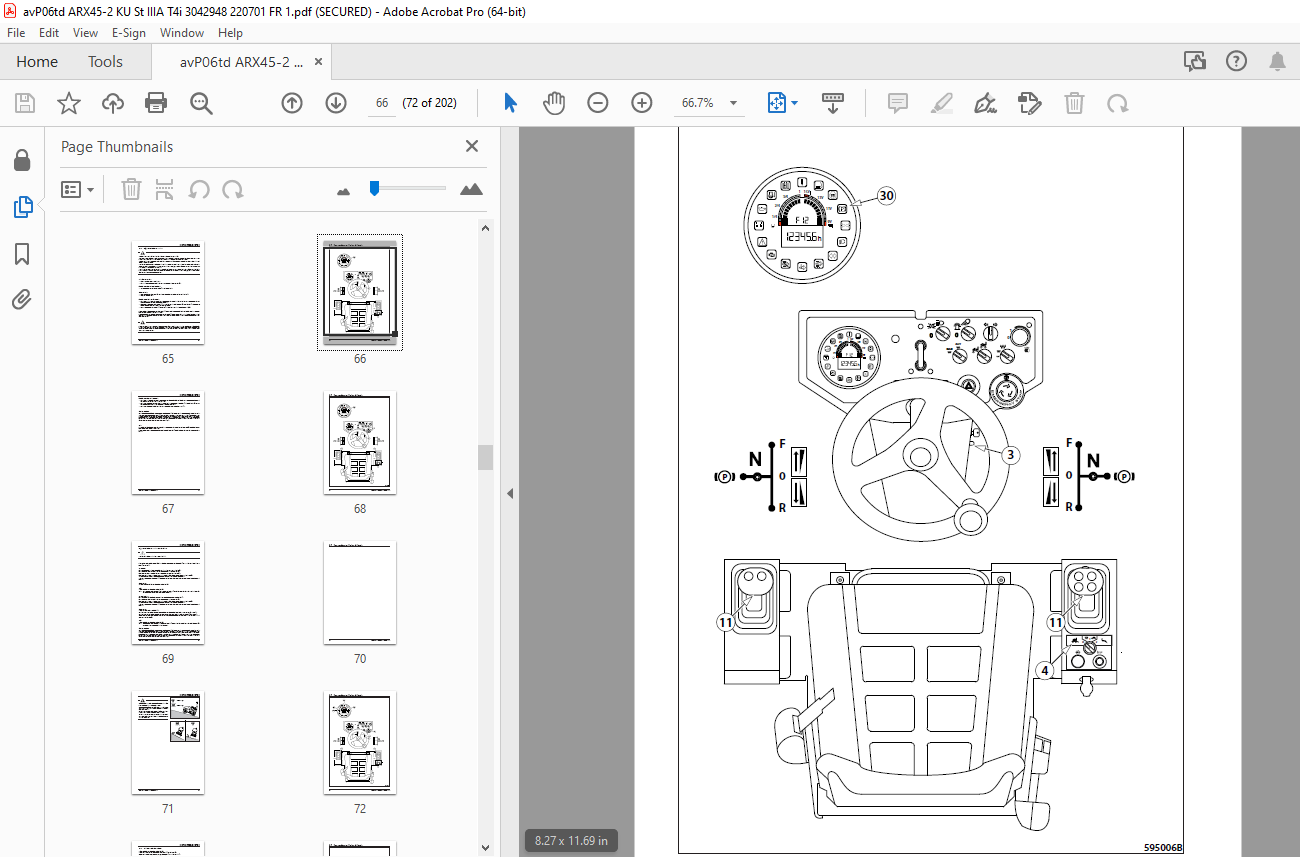Rotate pages counterclockwise in the thumbnails panel
1300x857 pixels.
pyautogui.click(x=199, y=189)
